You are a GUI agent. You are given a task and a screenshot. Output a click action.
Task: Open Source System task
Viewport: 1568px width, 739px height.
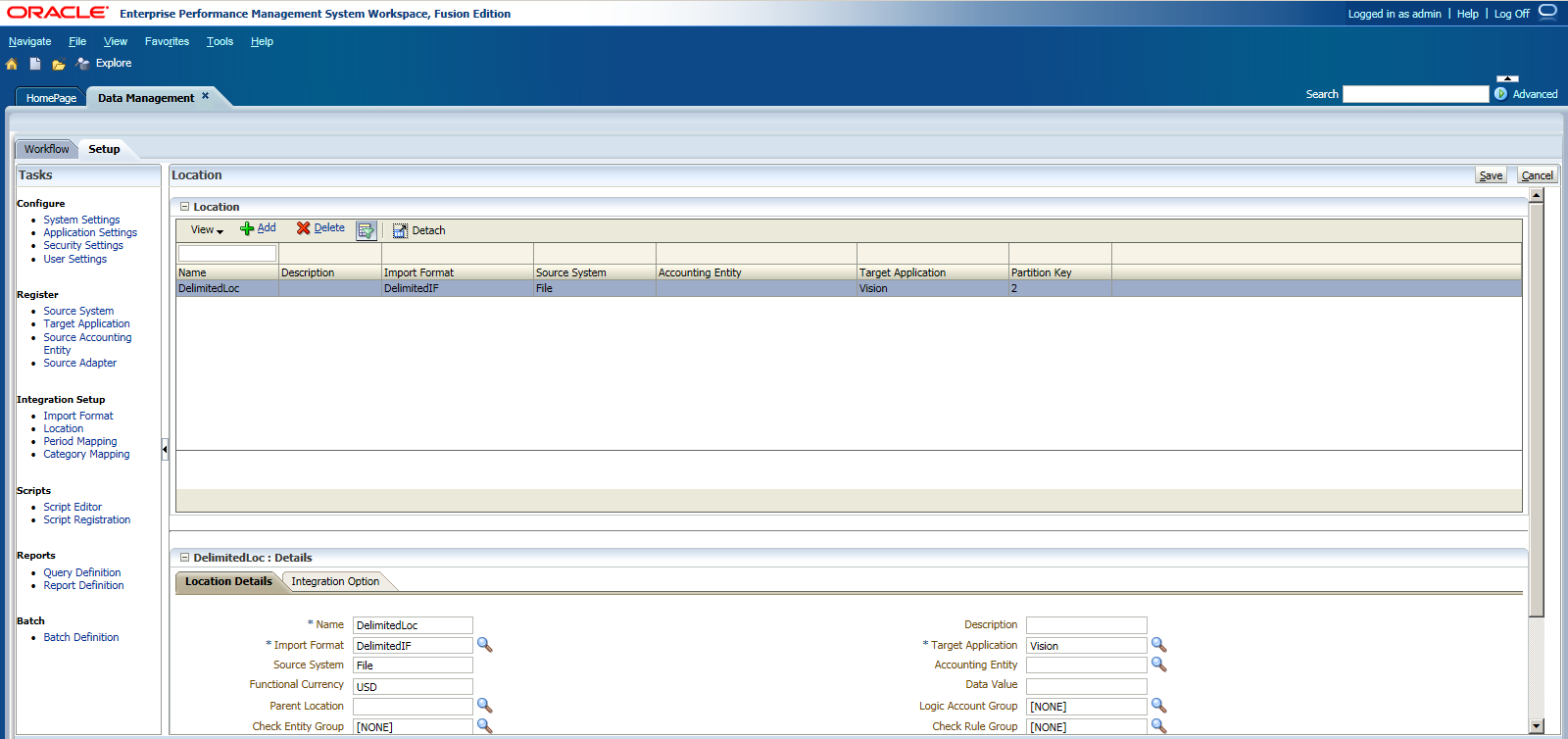(x=78, y=311)
